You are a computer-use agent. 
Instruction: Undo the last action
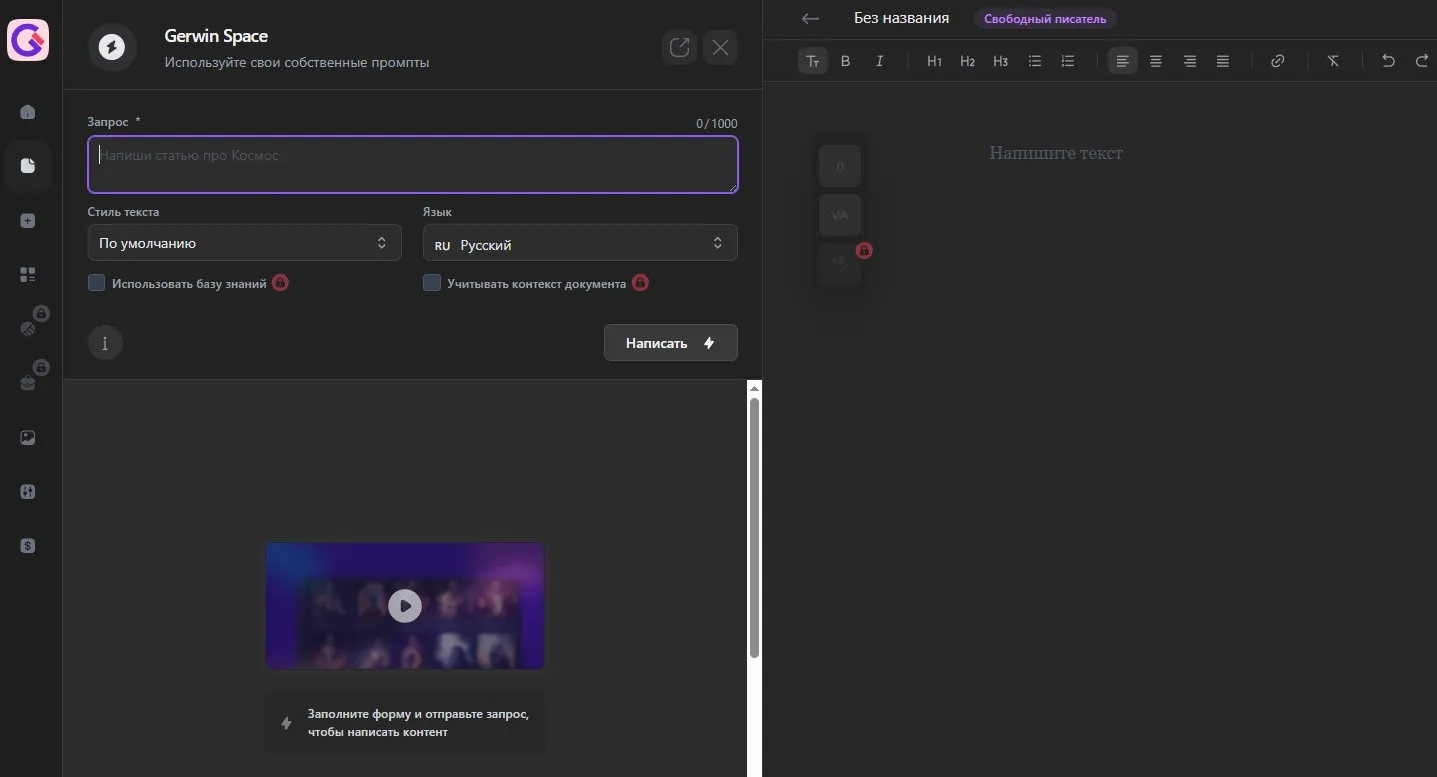(1388, 61)
